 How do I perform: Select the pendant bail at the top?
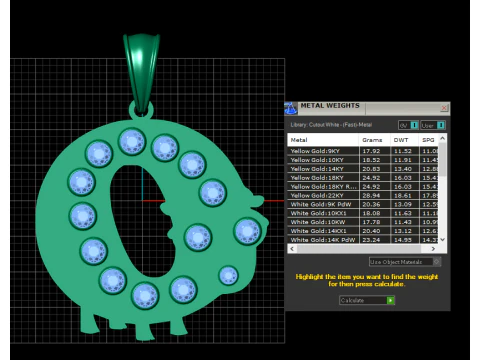141,72
